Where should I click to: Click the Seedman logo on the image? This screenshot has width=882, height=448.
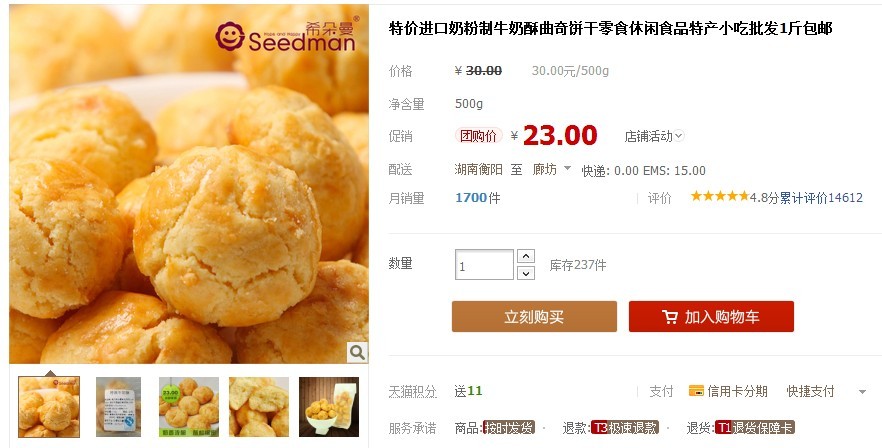click(287, 35)
